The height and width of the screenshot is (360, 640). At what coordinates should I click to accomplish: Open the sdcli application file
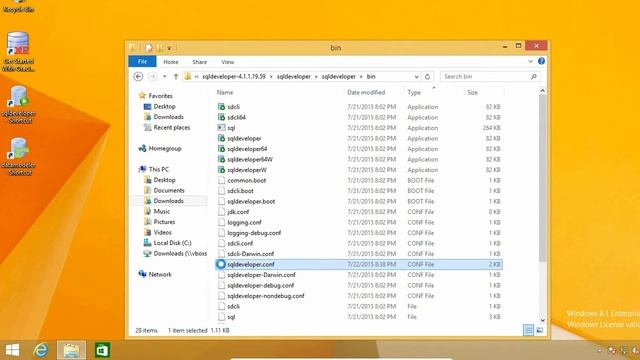[233, 107]
